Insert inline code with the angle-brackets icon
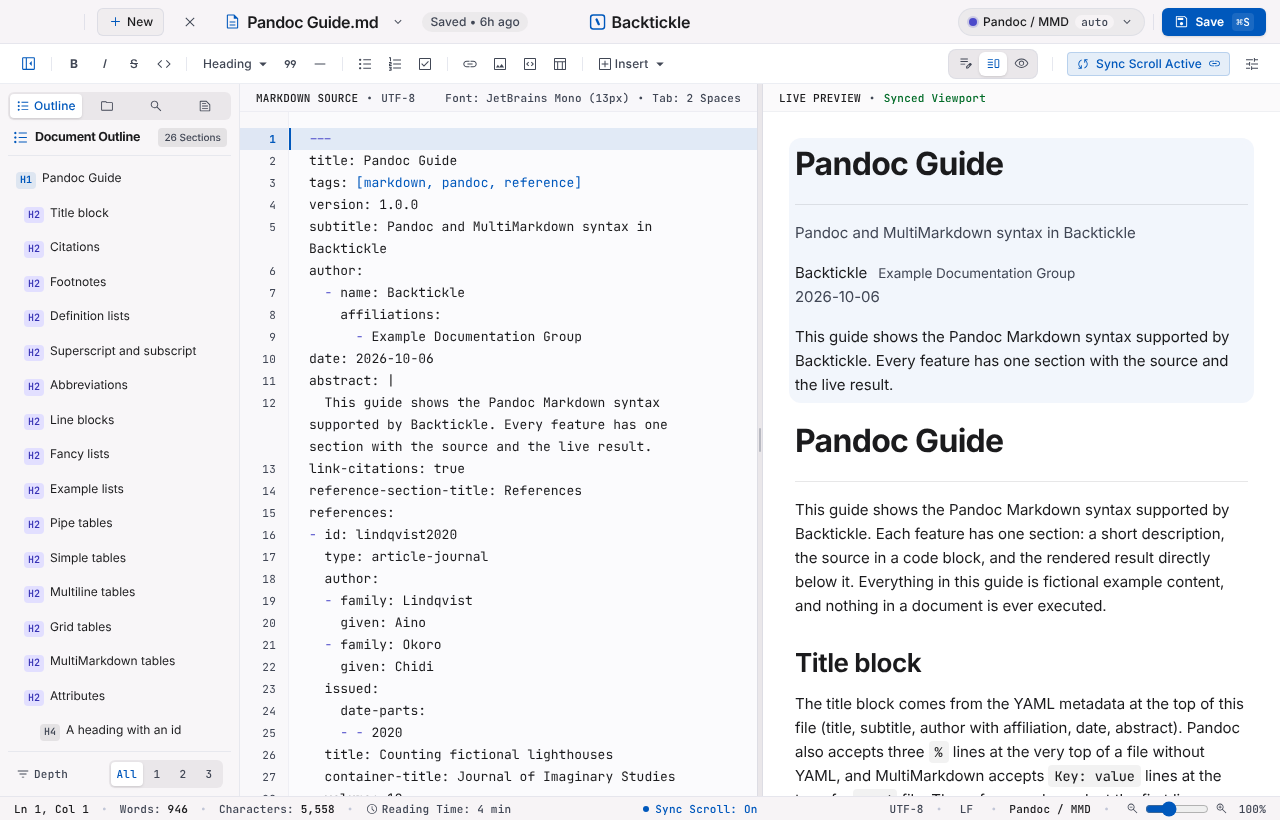The image size is (1280, 820). pyautogui.click(x=164, y=64)
